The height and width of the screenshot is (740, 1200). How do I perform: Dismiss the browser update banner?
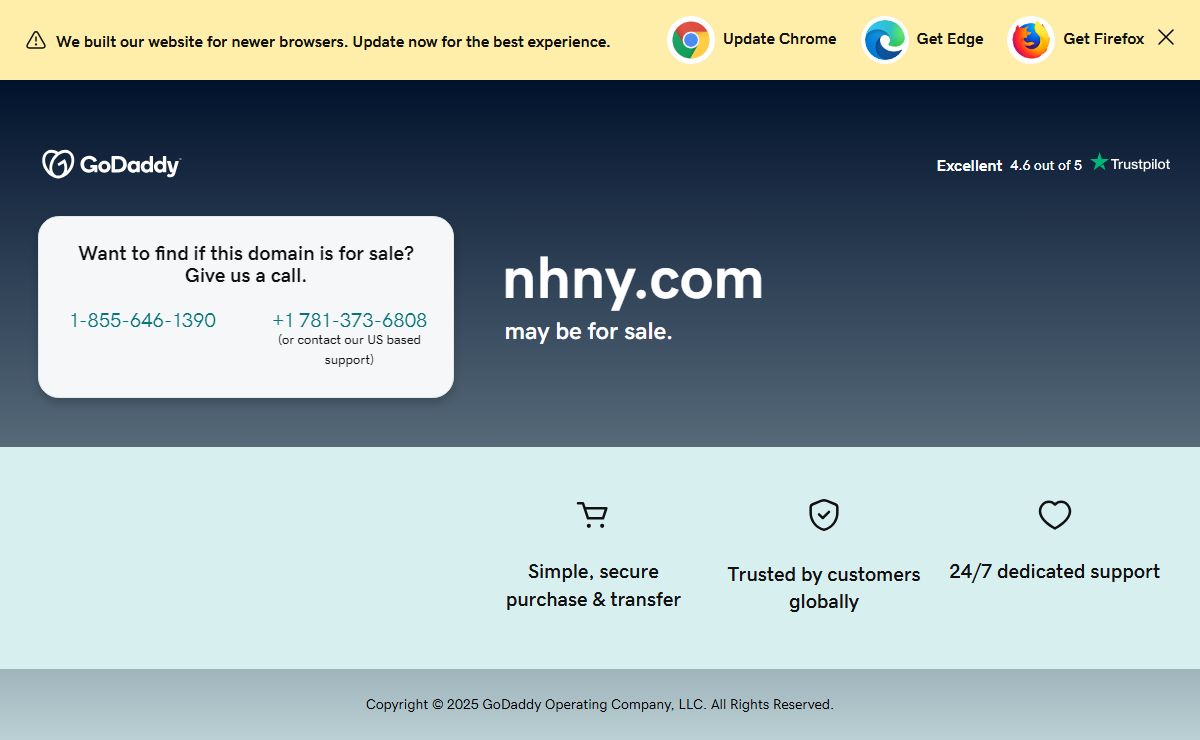[x=1166, y=37]
